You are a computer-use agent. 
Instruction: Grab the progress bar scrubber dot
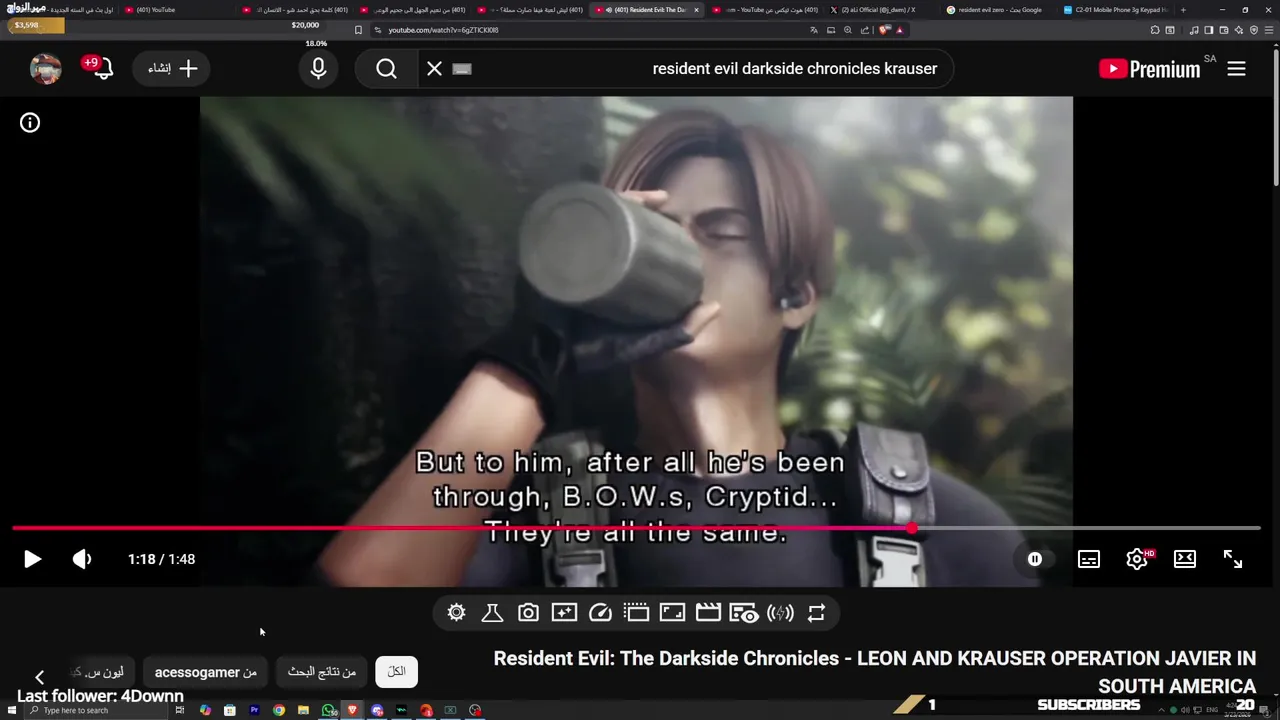click(912, 528)
